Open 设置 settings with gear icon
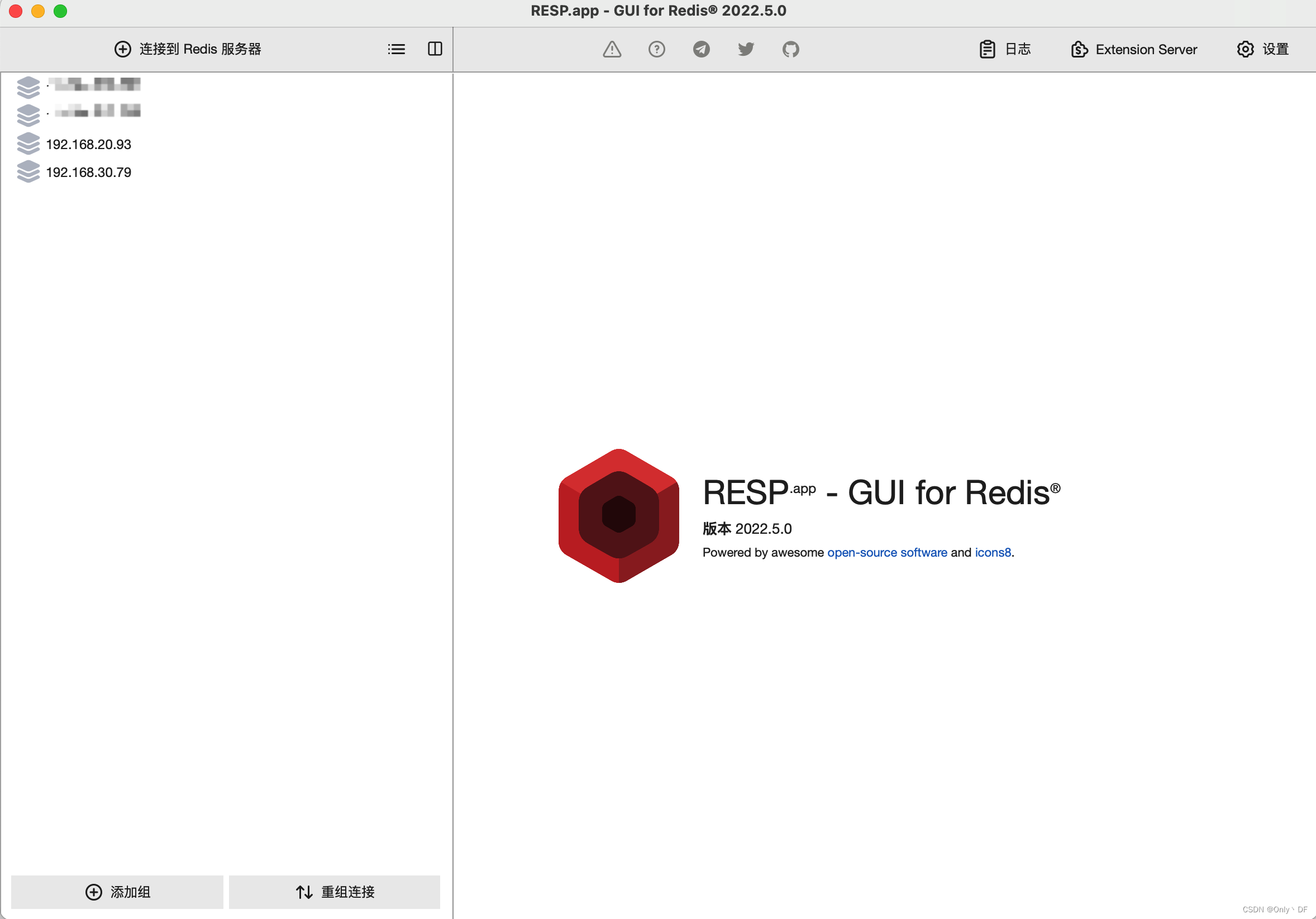This screenshot has height=919, width=1316. coord(1263,49)
